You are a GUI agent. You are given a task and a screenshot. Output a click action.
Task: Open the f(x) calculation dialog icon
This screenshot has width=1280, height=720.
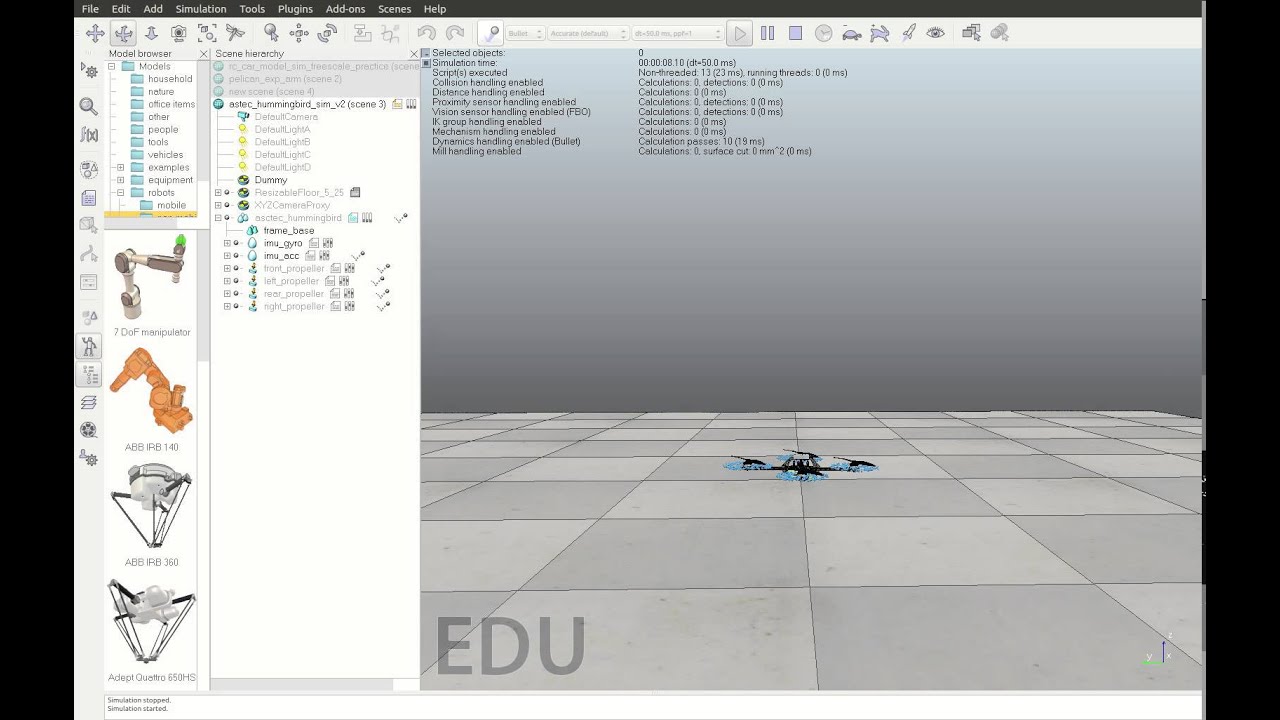click(89, 135)
